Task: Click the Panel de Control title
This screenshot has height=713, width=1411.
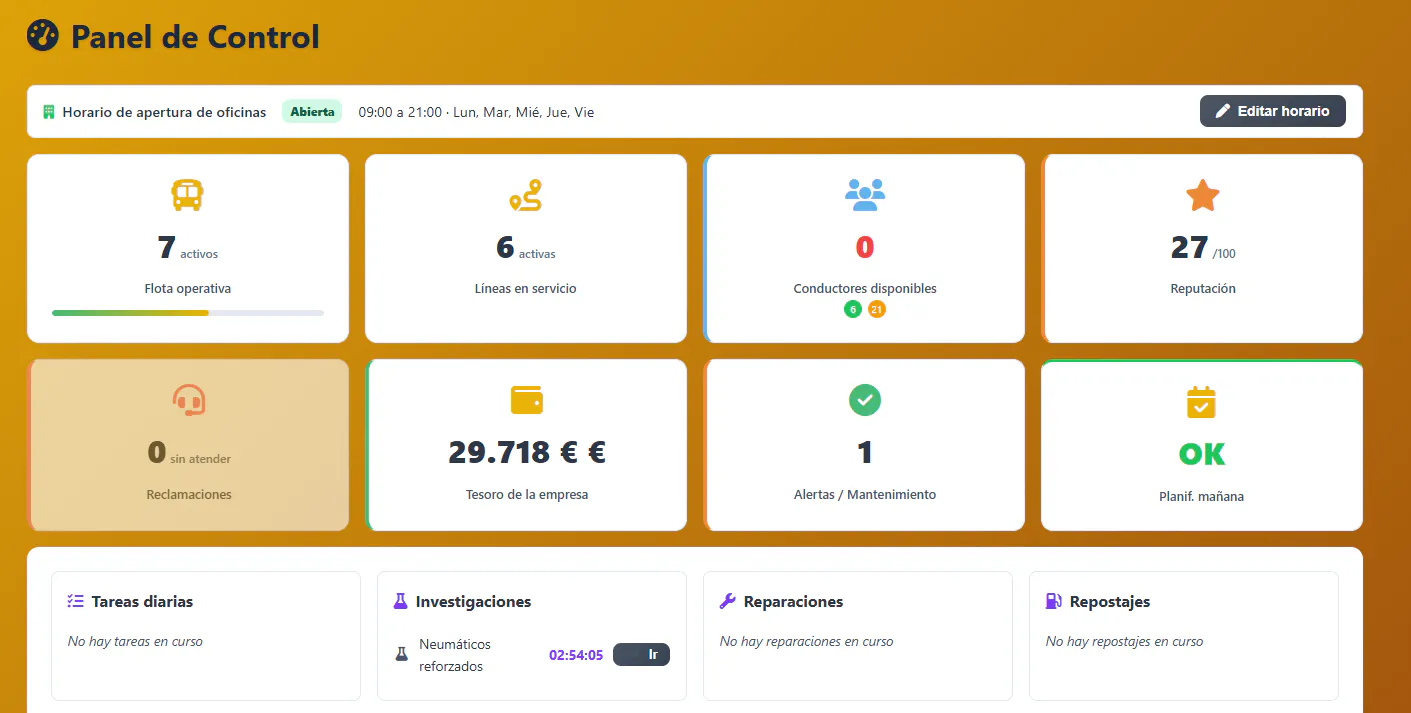Action: 195,37
